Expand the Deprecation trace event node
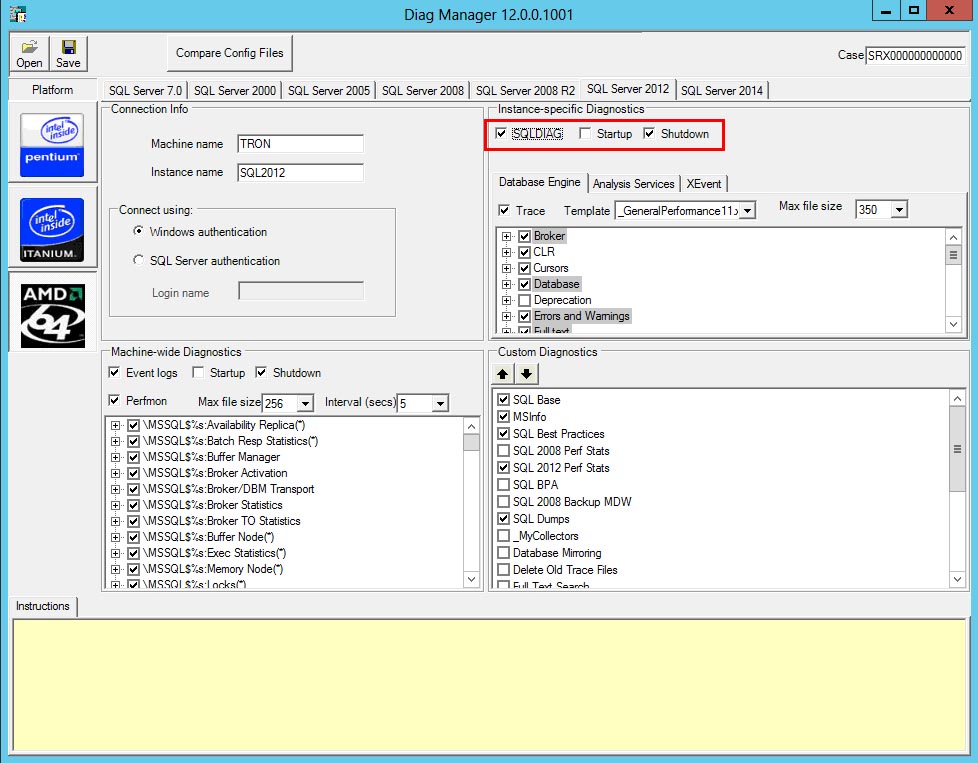The width and height of the screenshot is (978, 763). point(506,300)
